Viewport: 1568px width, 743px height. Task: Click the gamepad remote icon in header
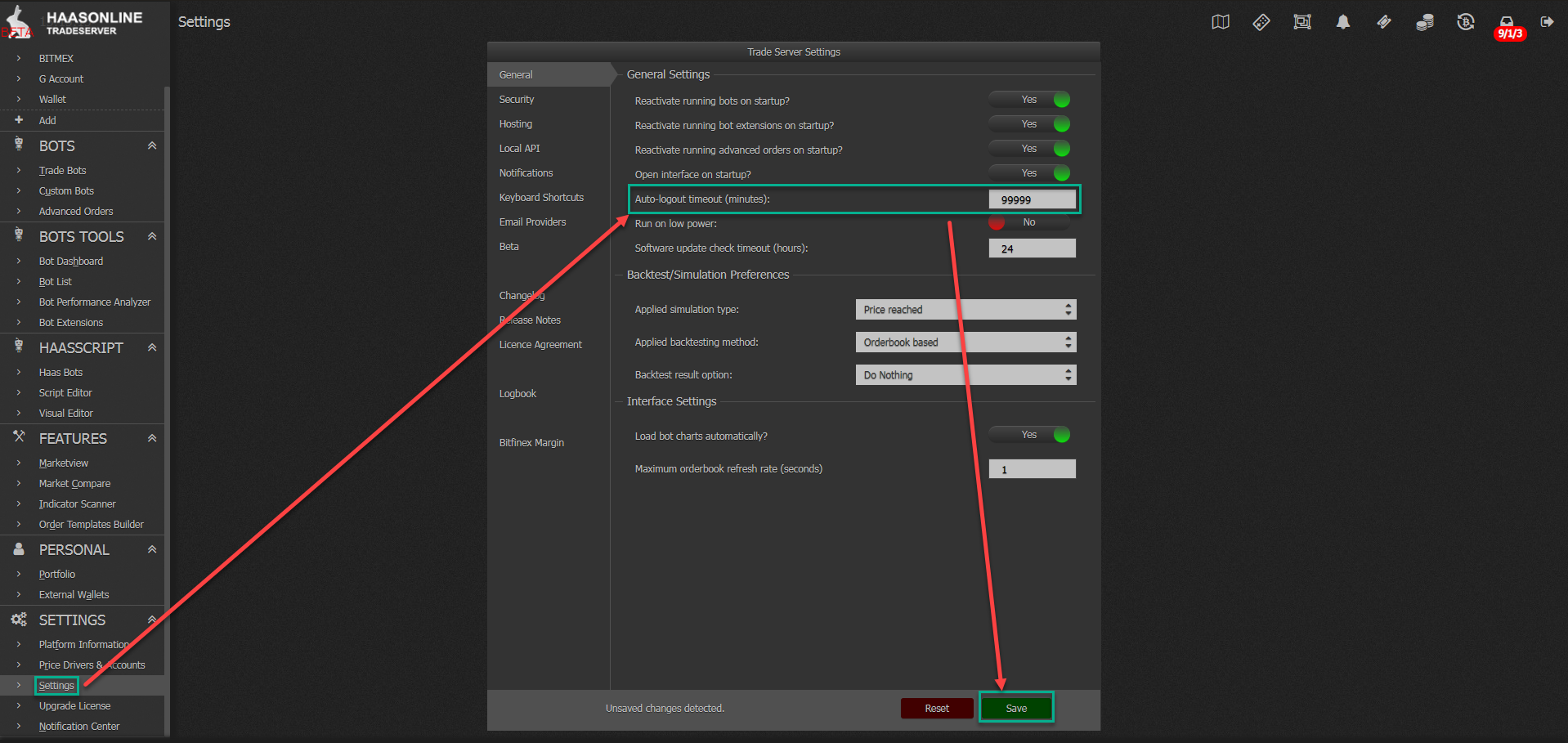1261,22
